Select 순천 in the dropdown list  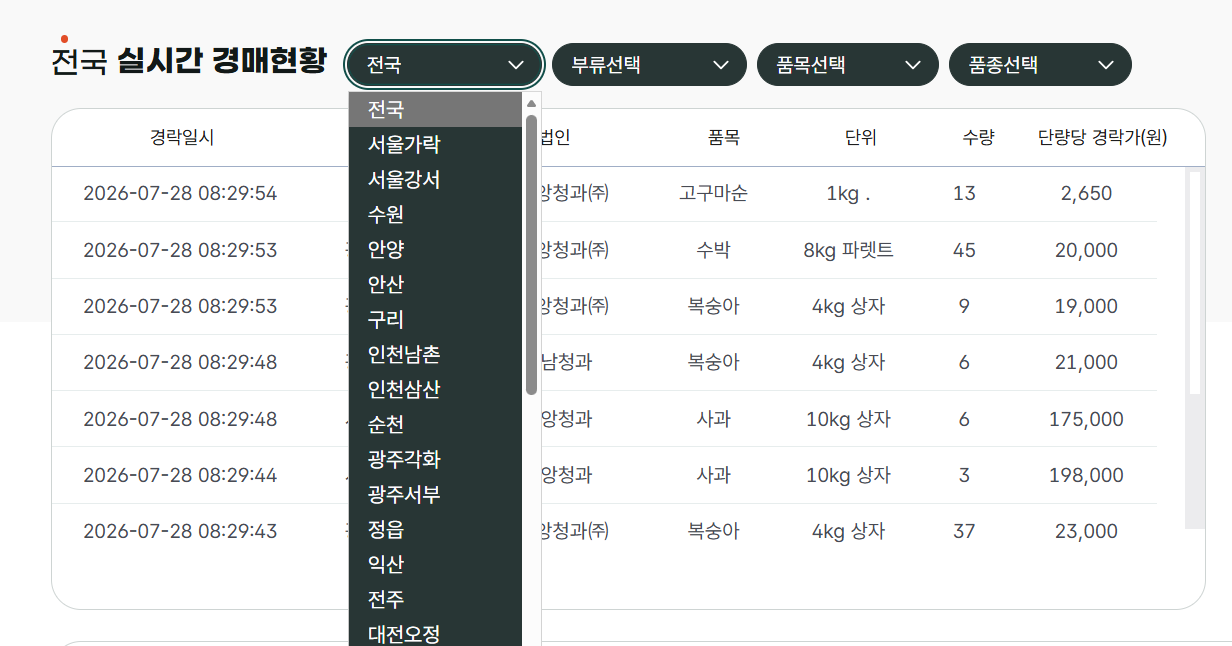click(435, 425)
